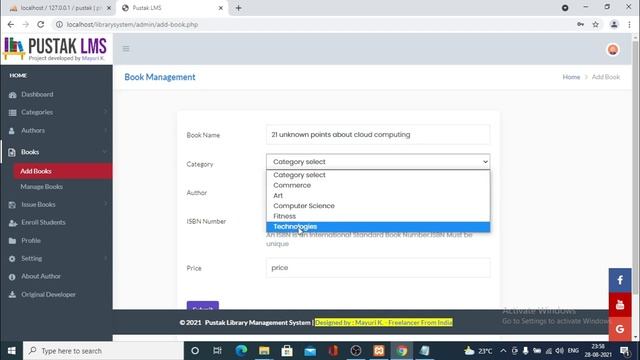Open the YouTube social button
This screenshot has width=640, height=360.
point(620,304)
